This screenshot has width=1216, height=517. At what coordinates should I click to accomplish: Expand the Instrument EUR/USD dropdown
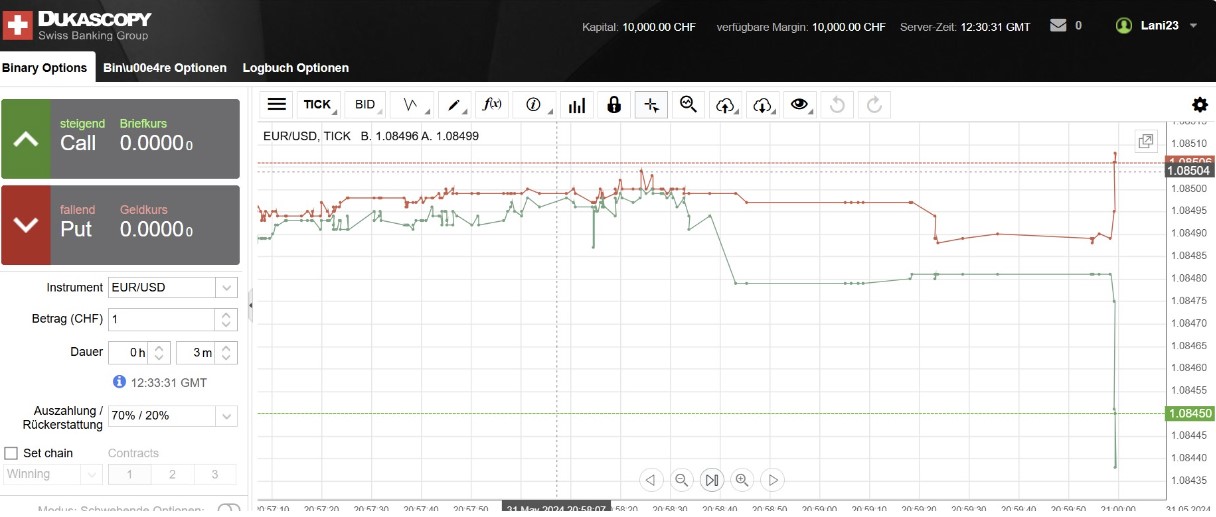(226, 288)
